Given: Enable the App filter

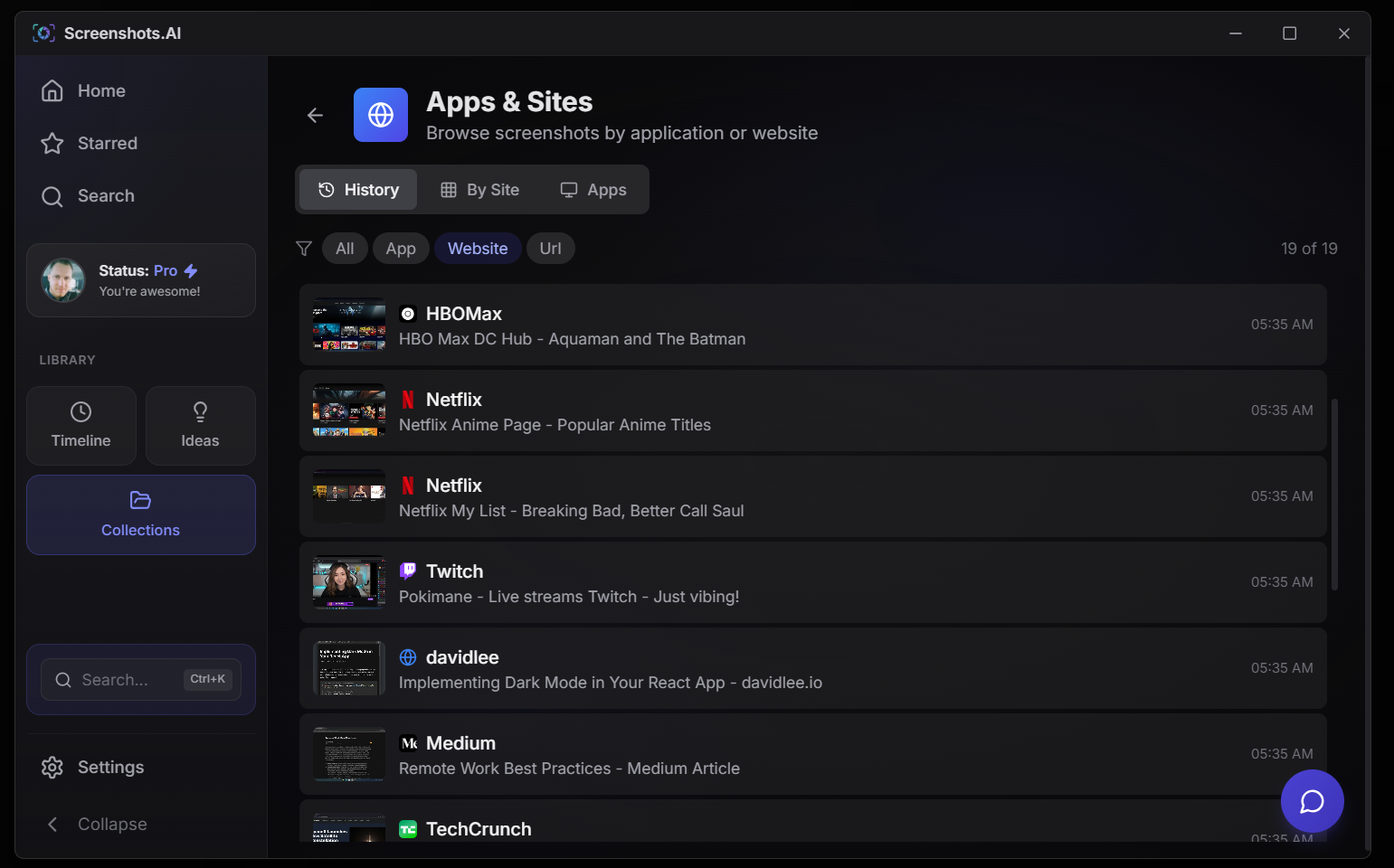Looking at the screenshot, I should (x=401, y=248).
